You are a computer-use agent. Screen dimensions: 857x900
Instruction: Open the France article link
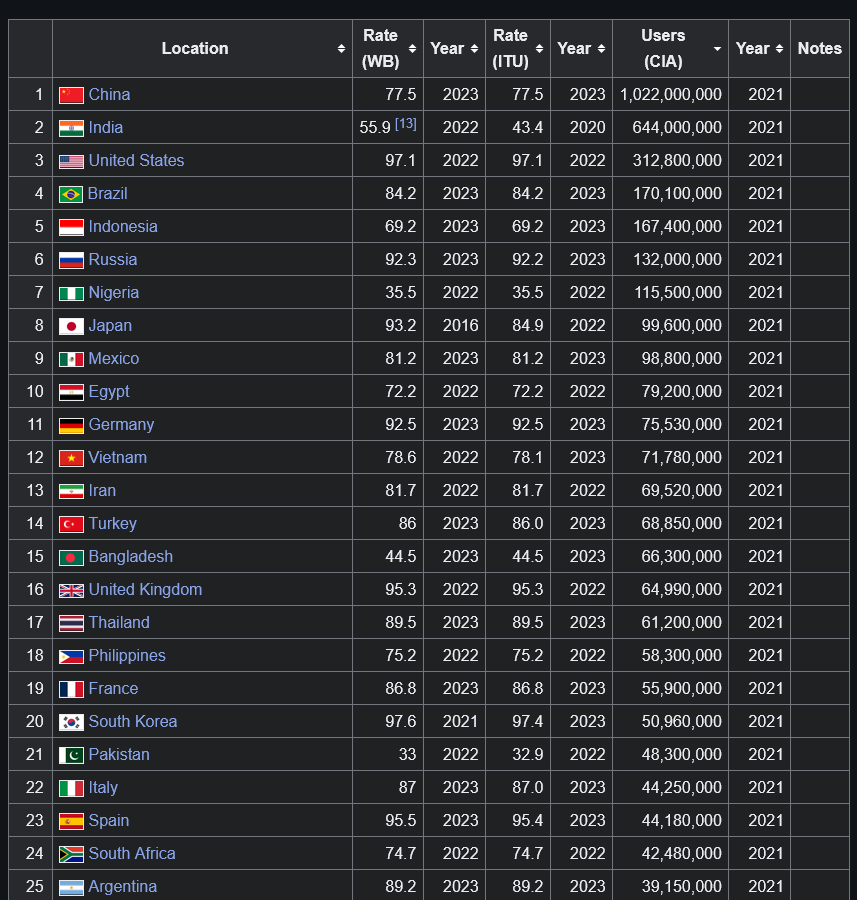(113, 689)
